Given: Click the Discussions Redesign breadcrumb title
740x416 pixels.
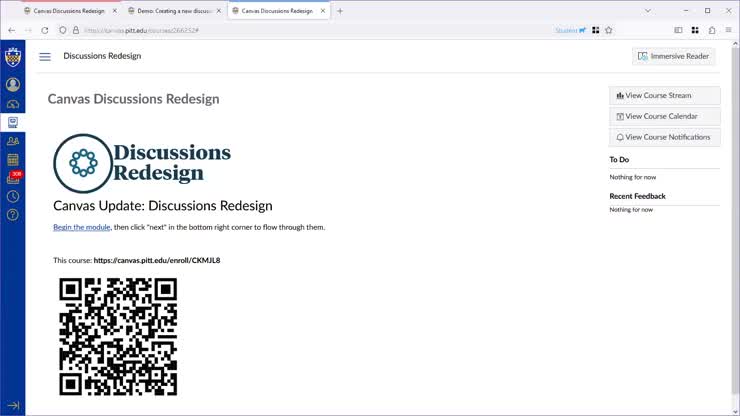Looking at the screenshot, I should [x=102, y=56].
